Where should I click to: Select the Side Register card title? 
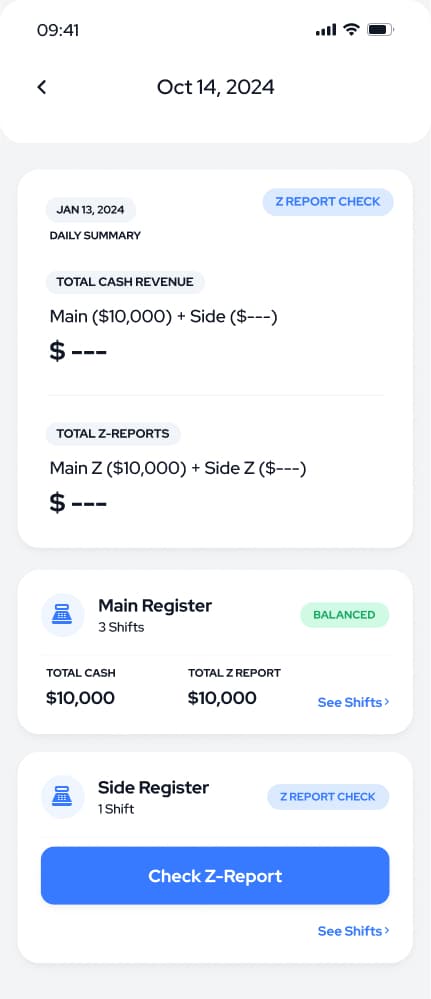154,787
